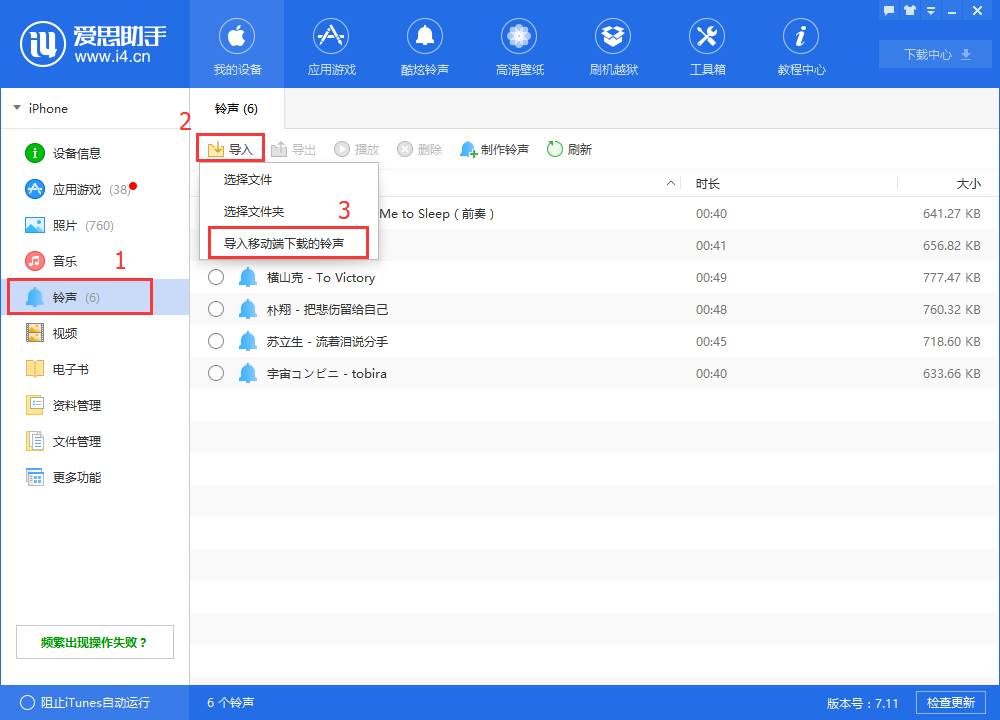Open the 酷炫铃声 section
1000x720 pixels.
coord(424,45)
